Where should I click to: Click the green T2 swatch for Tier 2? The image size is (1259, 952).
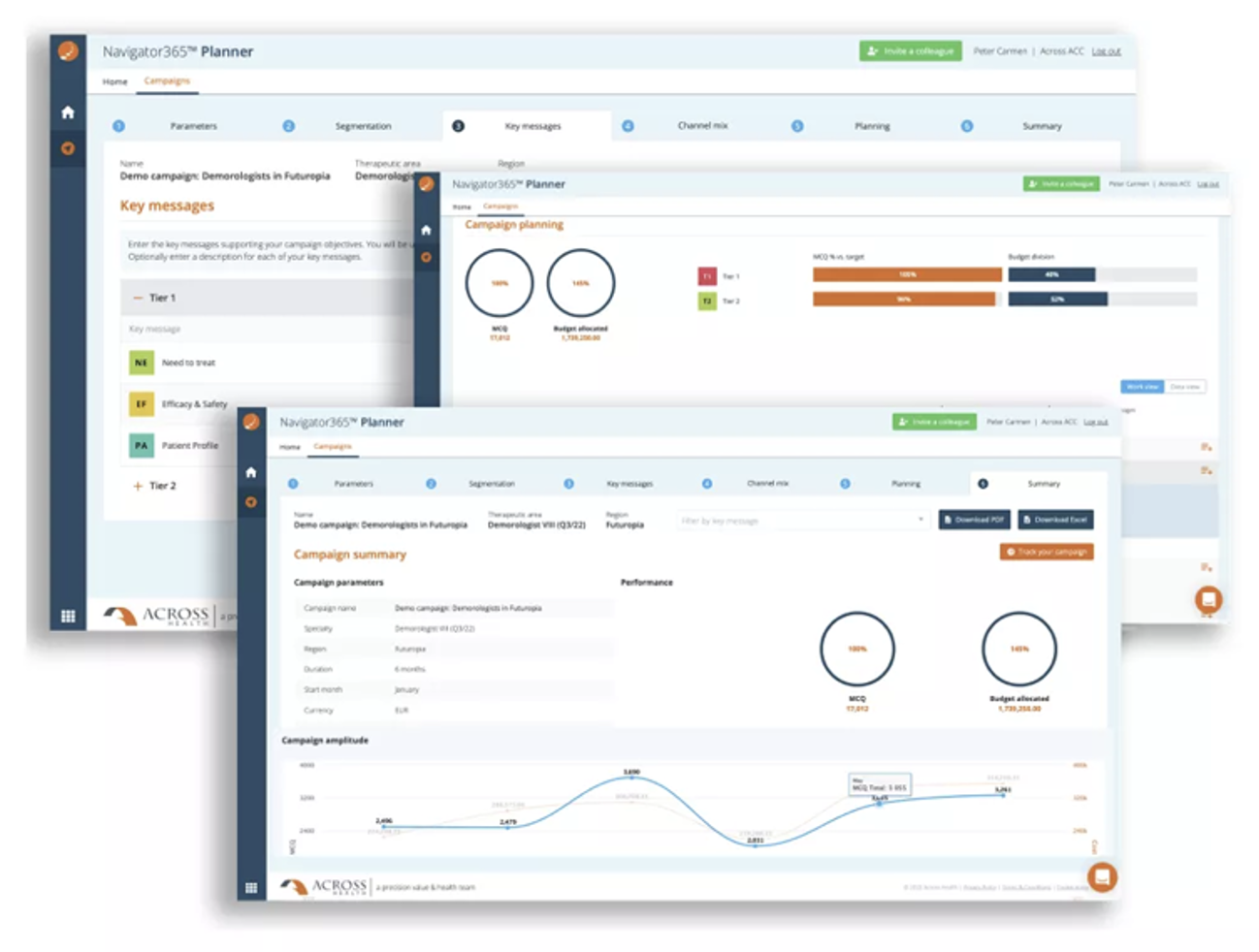707,301
